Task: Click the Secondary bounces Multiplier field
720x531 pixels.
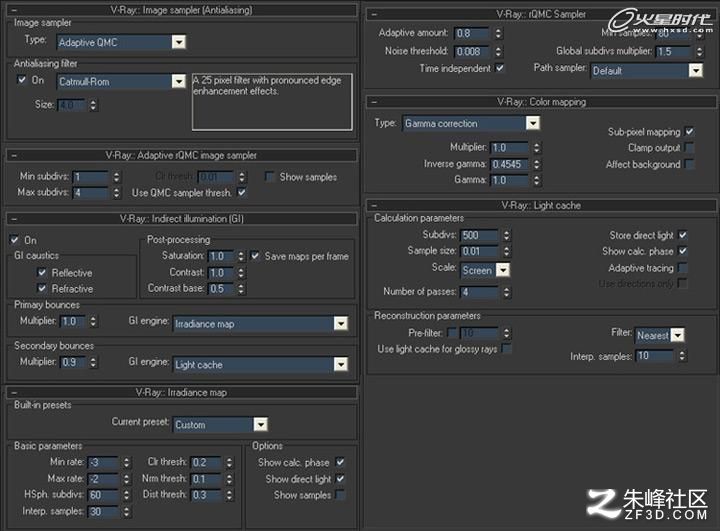Action: tap(73, 362)
